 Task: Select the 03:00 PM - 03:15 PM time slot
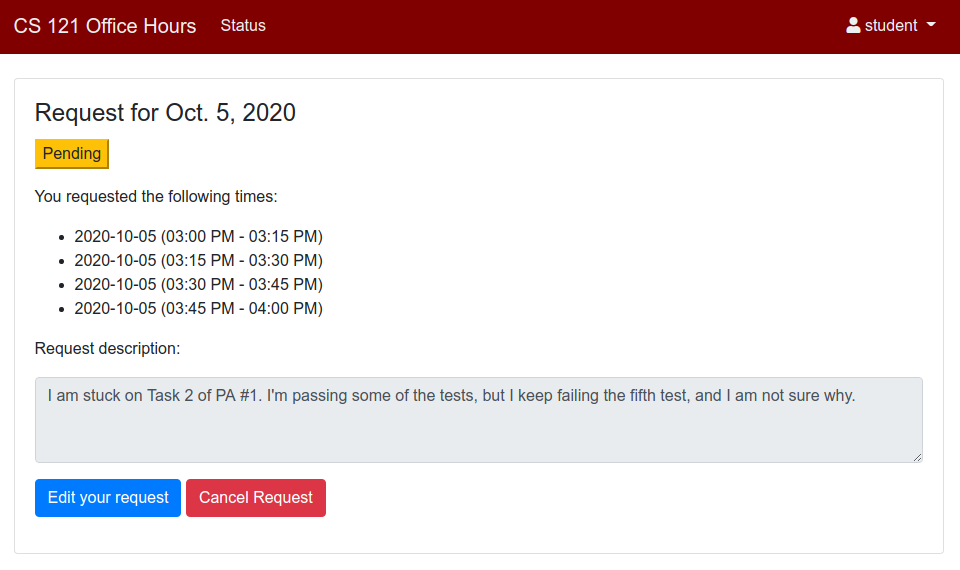[x=198, y=237]
